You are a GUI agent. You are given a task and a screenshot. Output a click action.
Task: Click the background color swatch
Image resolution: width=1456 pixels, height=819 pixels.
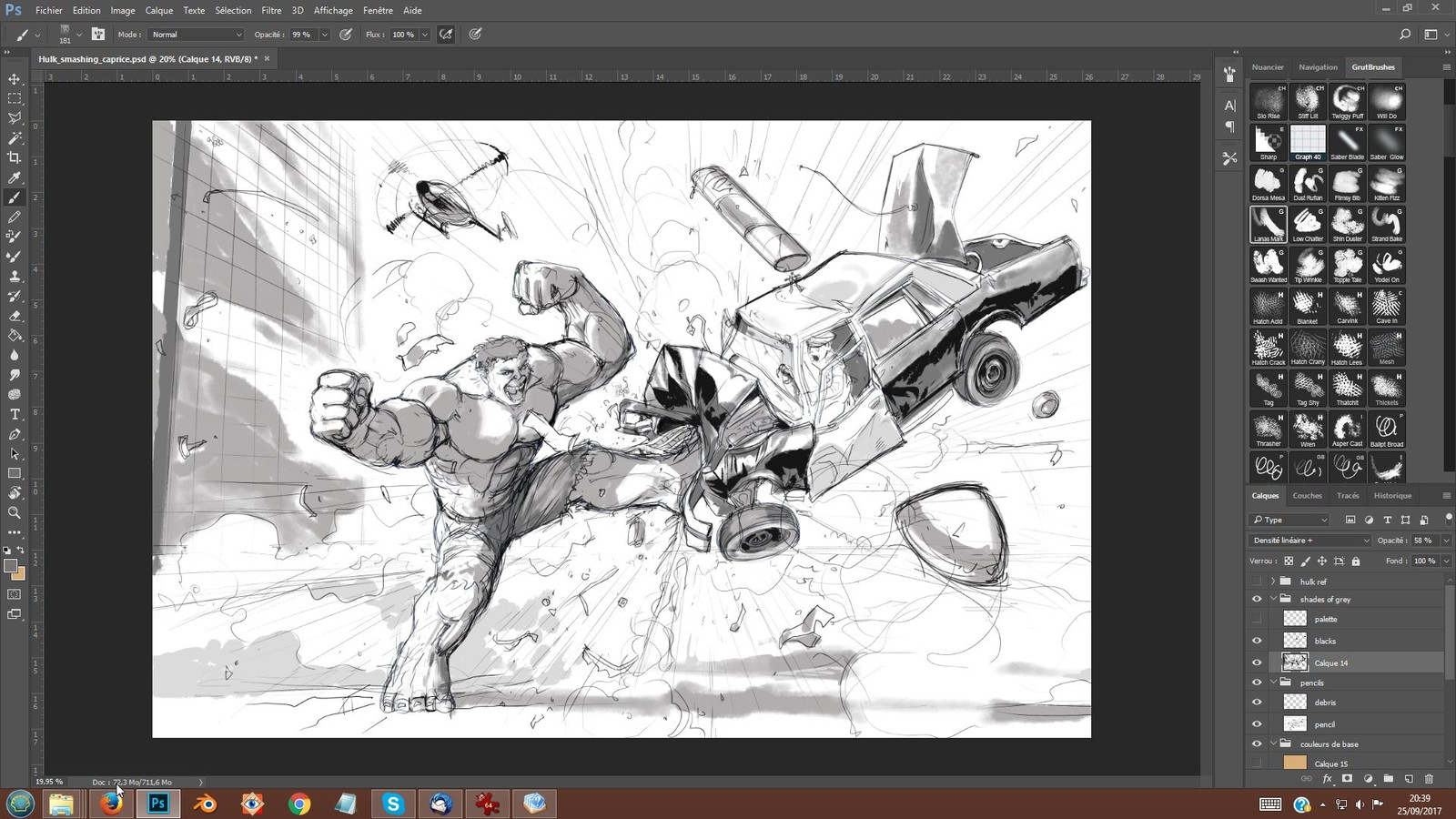click(19, 574)
